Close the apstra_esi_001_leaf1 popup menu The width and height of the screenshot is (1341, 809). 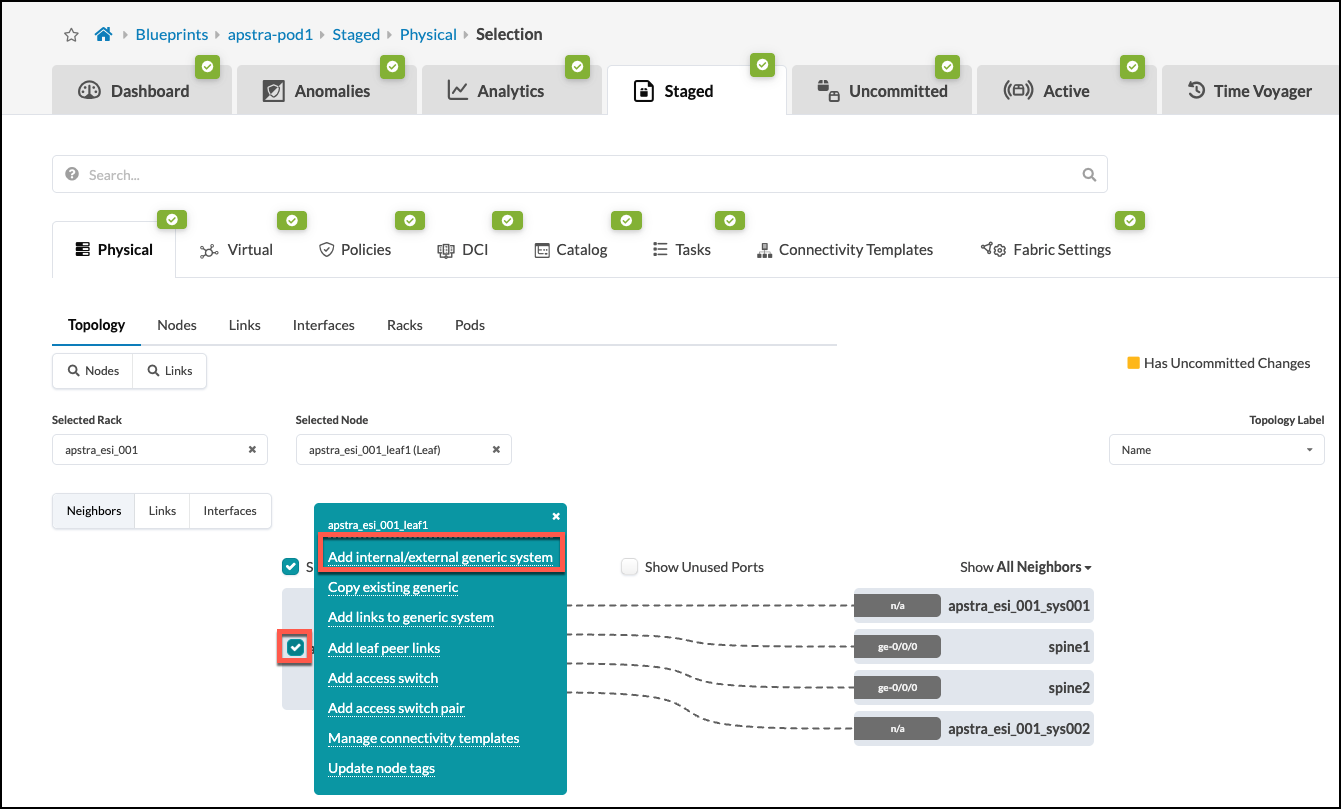(x=556, y=516)
